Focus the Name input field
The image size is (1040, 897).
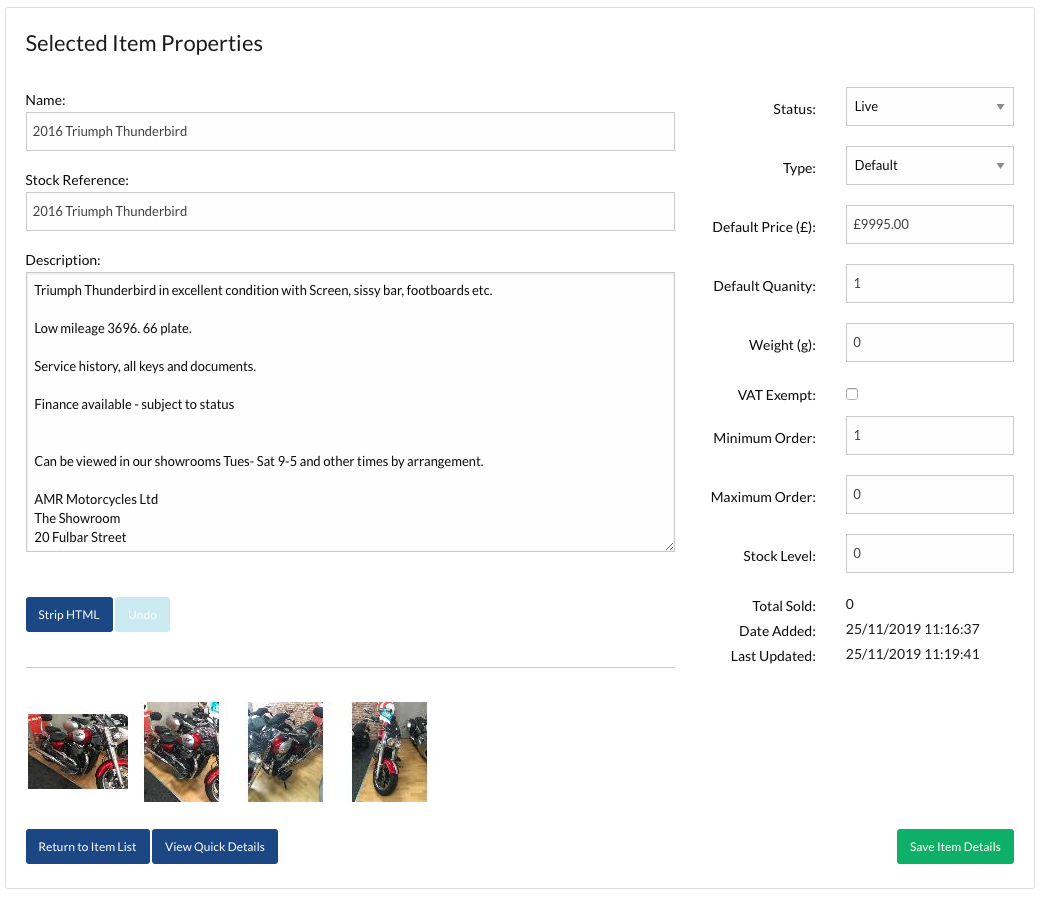(x=350, y=132)
